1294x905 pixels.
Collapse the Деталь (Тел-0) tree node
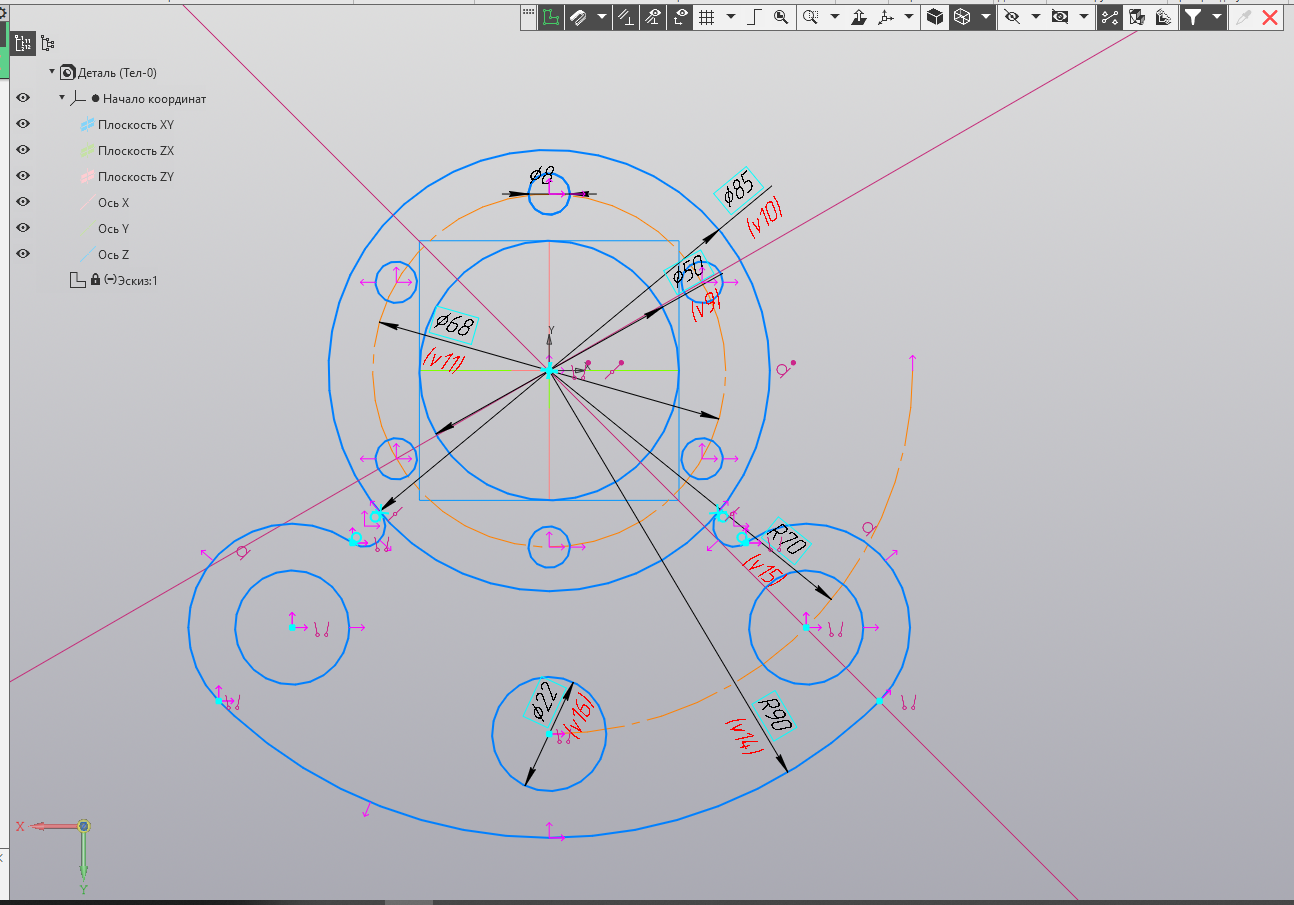tap(52, 72)
